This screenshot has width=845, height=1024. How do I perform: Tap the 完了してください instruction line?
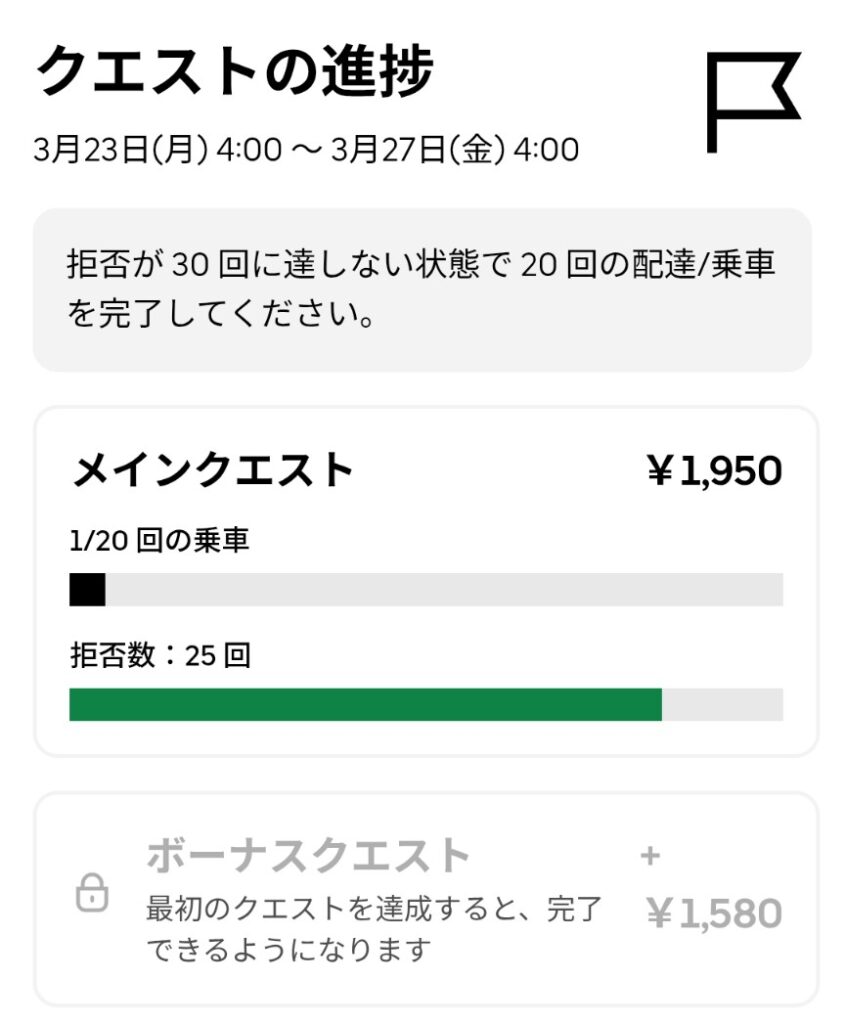click(x=222, y=316)
